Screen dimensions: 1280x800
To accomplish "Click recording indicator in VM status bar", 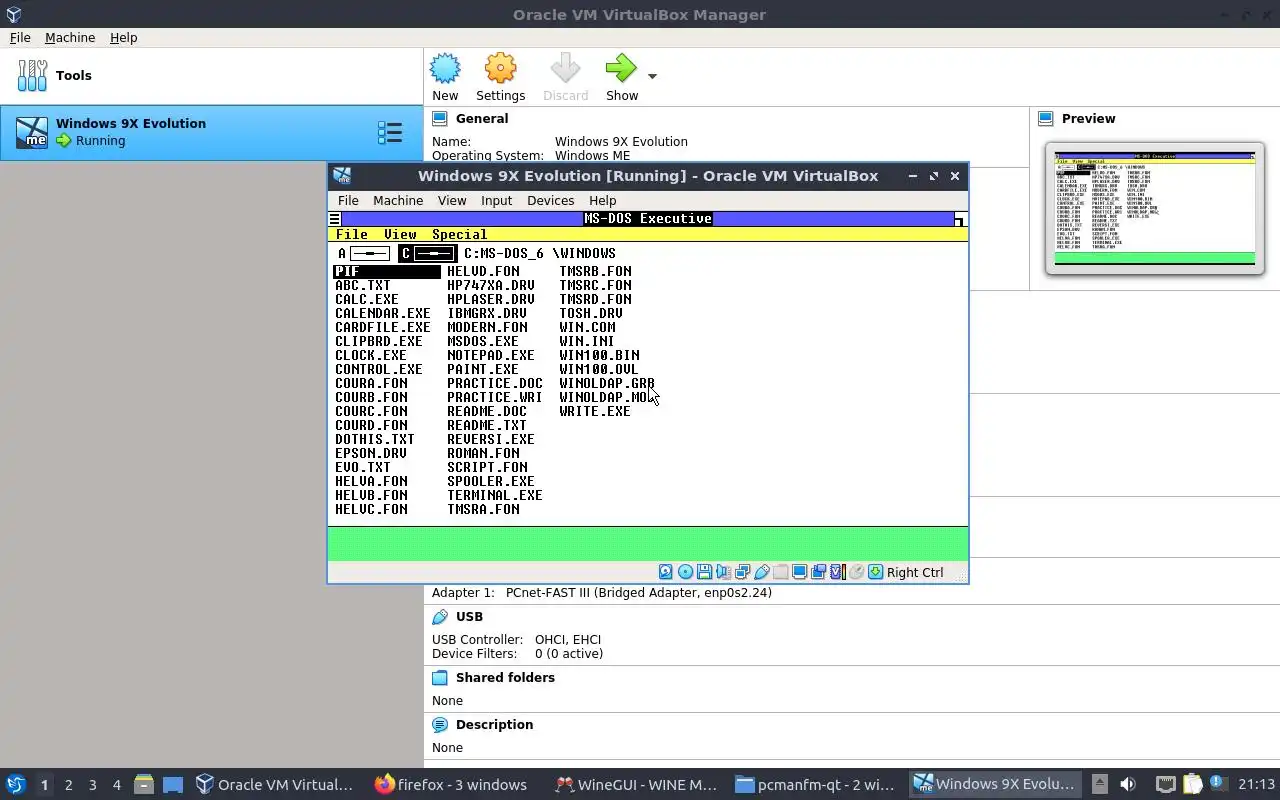I will tap(818, 572).
